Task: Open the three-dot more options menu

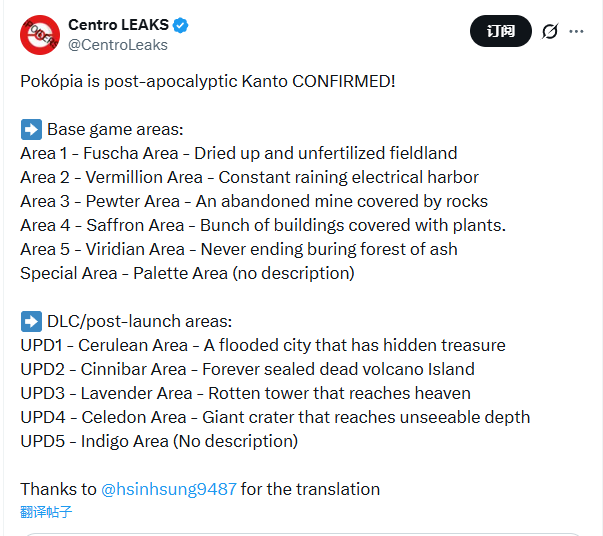Action: pyautogui.click(x=577, y=31)
